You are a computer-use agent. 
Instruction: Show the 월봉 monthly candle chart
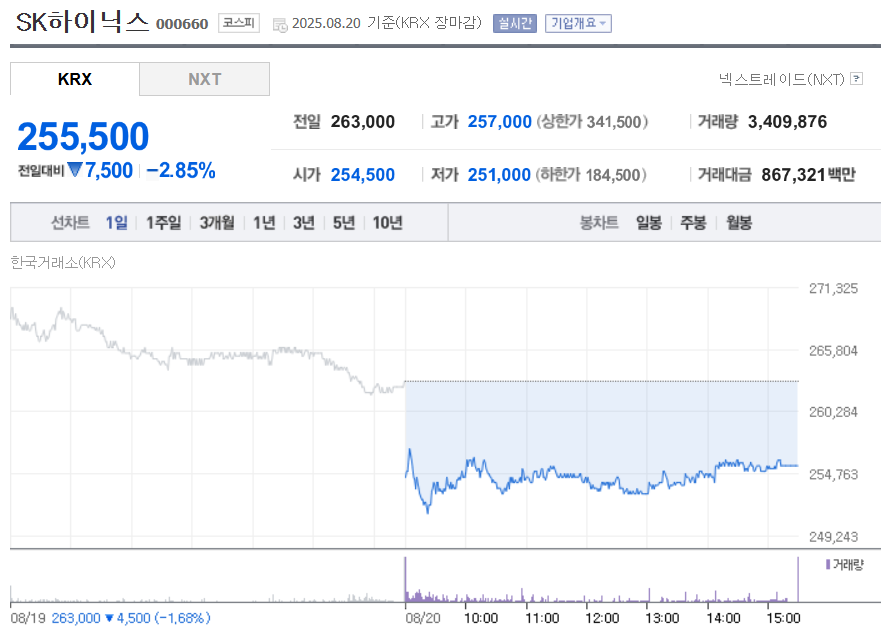(x=739, y=223)
